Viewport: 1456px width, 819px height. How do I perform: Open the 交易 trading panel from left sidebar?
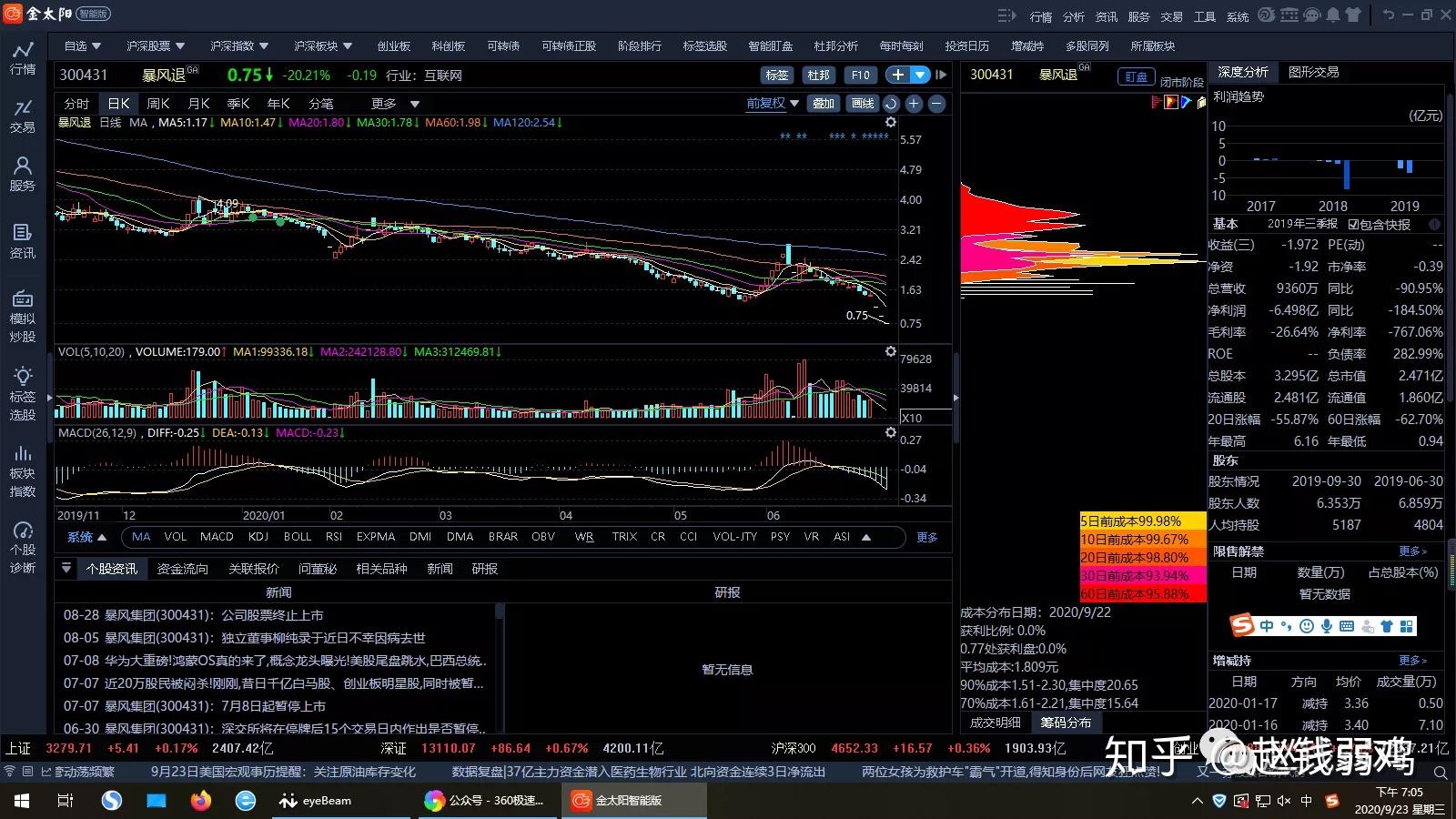pos(23,116)
